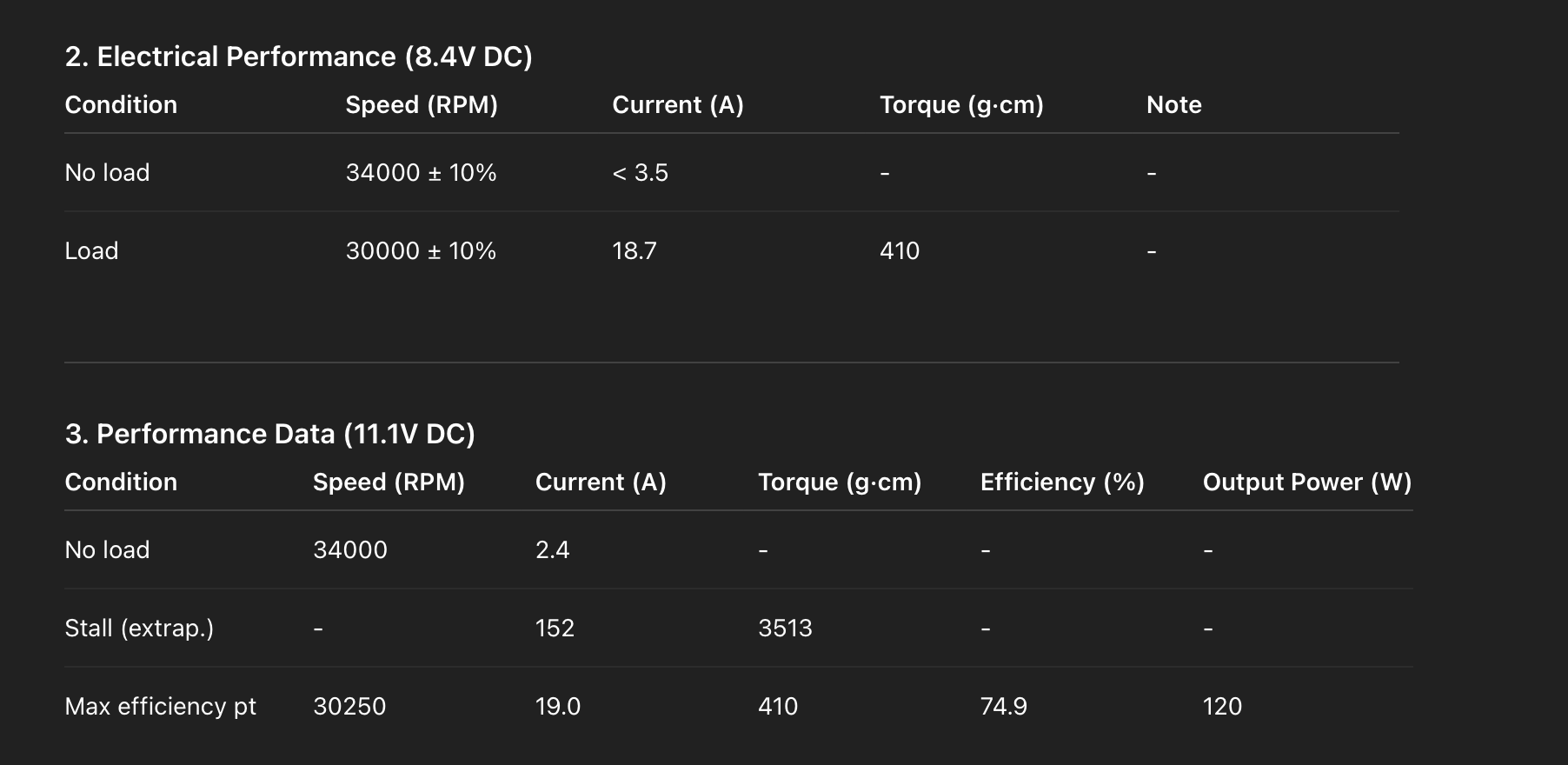Click the Performance Data (11.1V DC) heading
This screenshot has height=765, width=1568.
coord(269,434)
